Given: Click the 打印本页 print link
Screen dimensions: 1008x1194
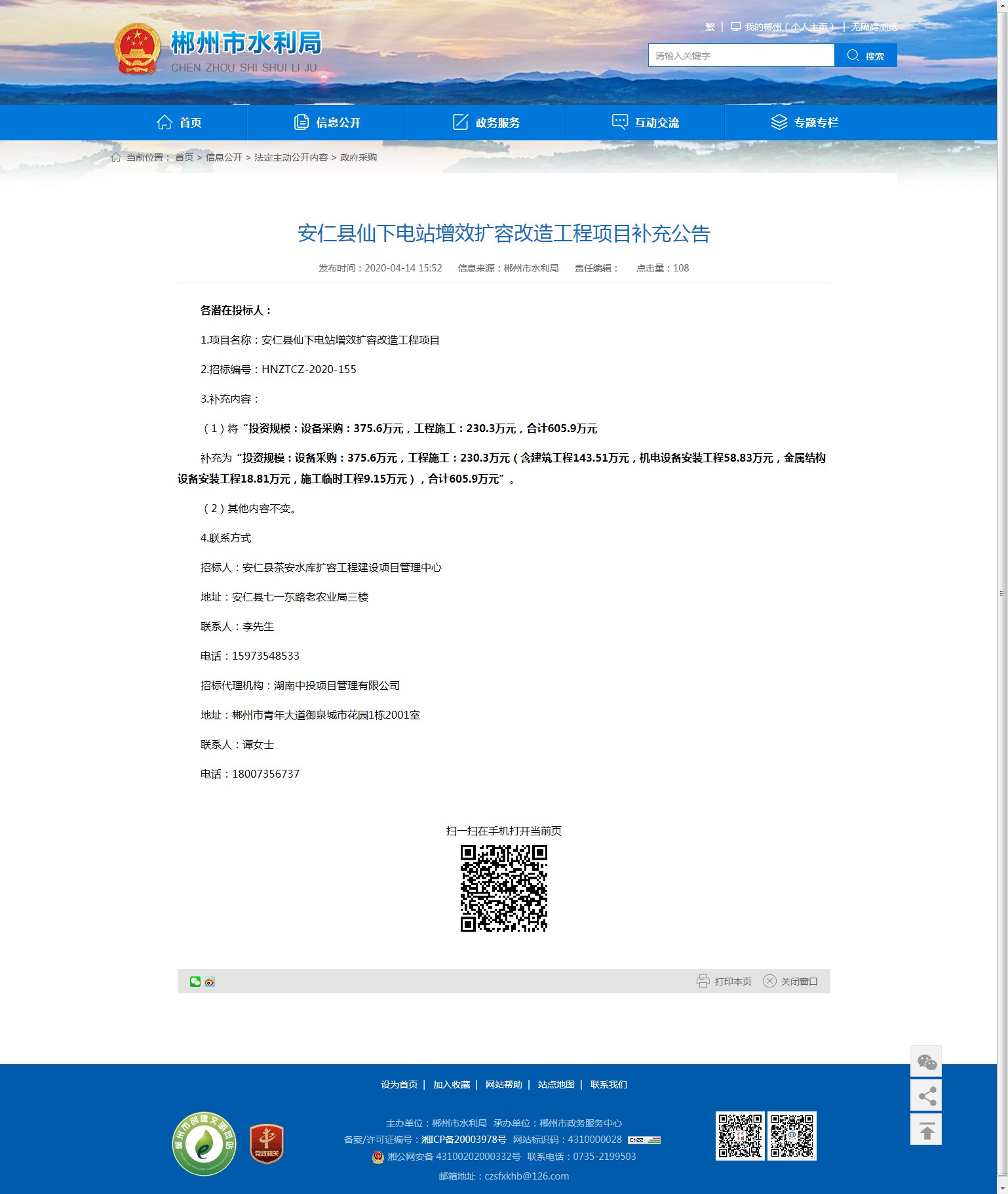Looking at the screenshot, I should tap(733, 982).
